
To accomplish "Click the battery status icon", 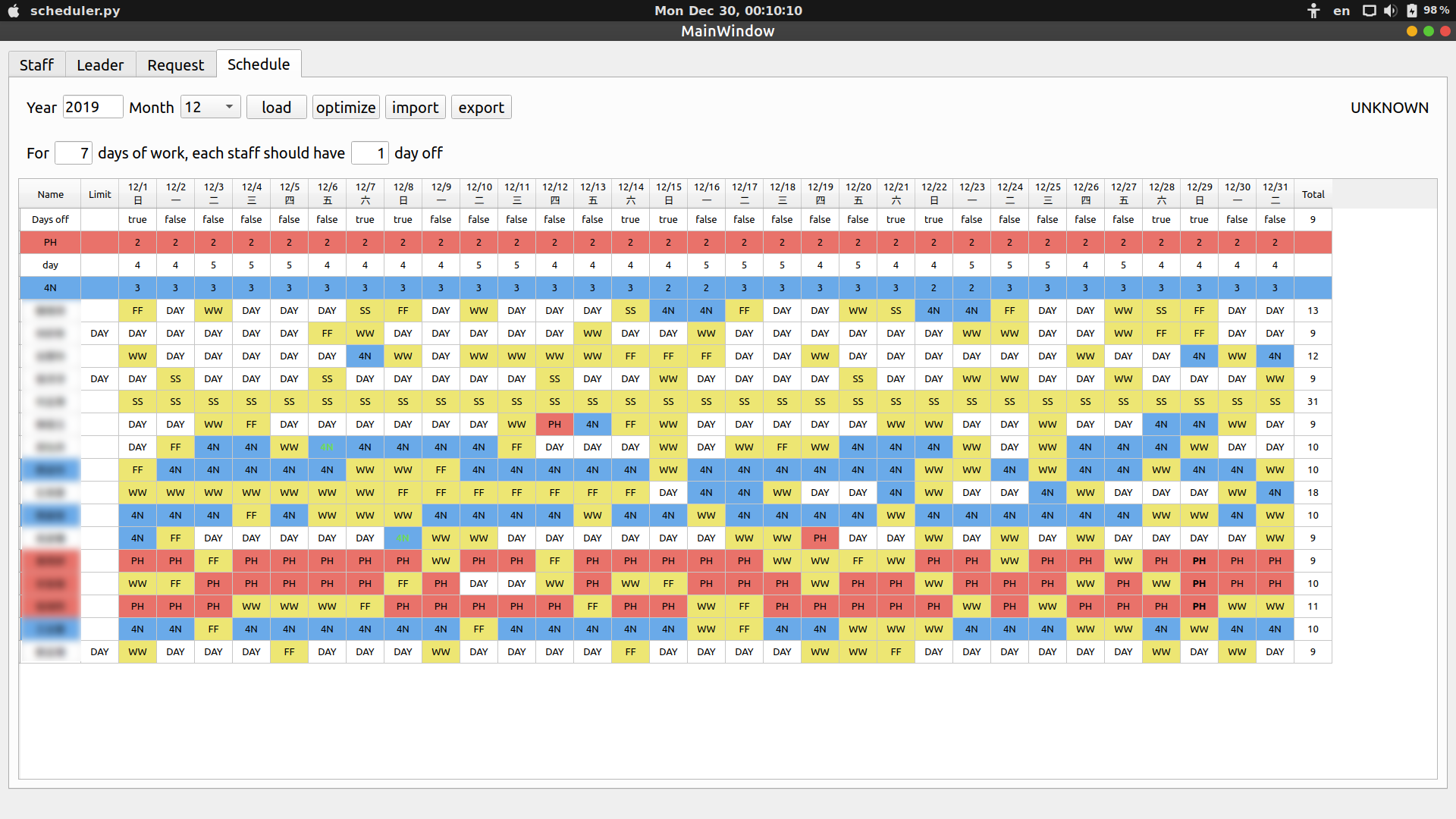I will coord(1412,11).
